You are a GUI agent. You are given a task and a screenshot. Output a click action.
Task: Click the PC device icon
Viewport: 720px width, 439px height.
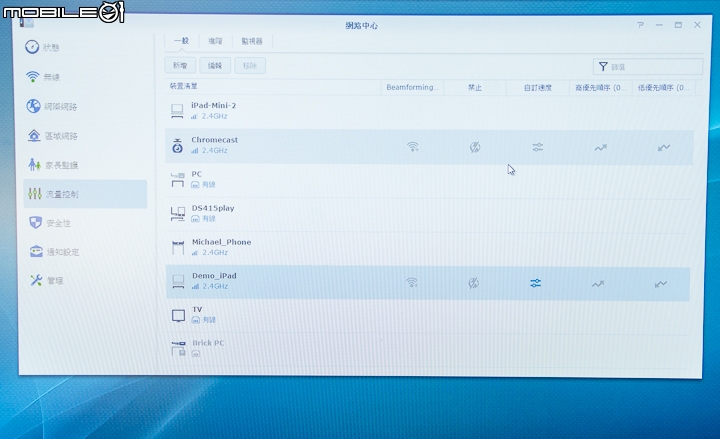point(177,180)
